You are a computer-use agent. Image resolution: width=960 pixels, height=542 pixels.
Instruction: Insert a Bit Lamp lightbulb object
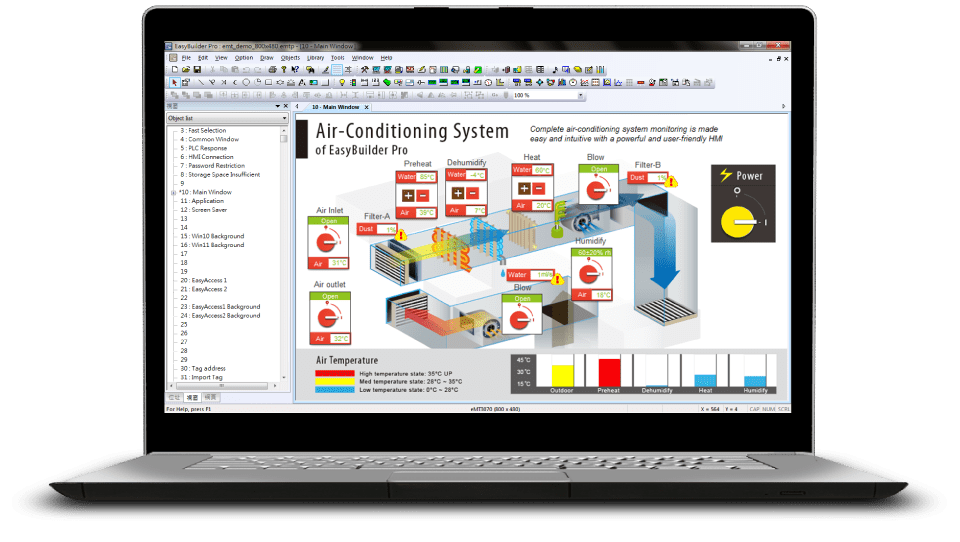[x=342, y=82]
